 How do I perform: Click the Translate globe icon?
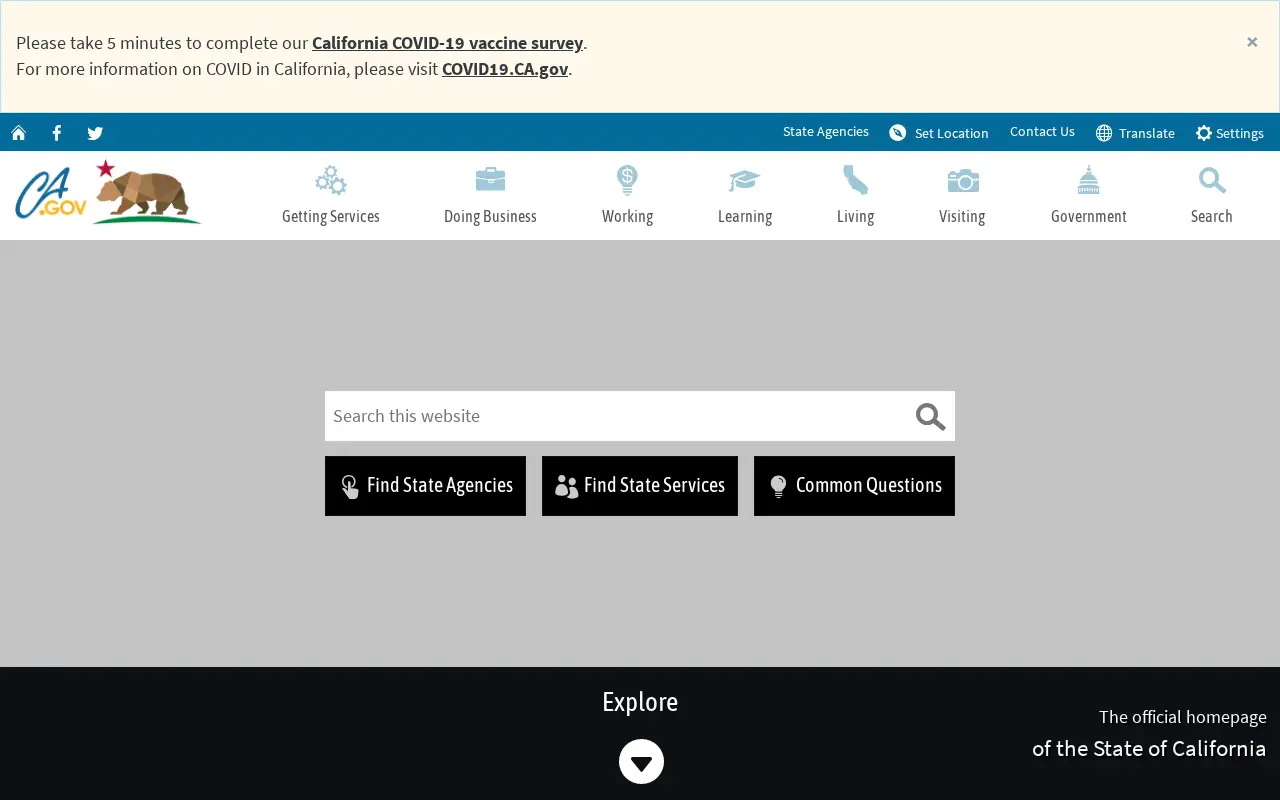tap(1104, 133)
